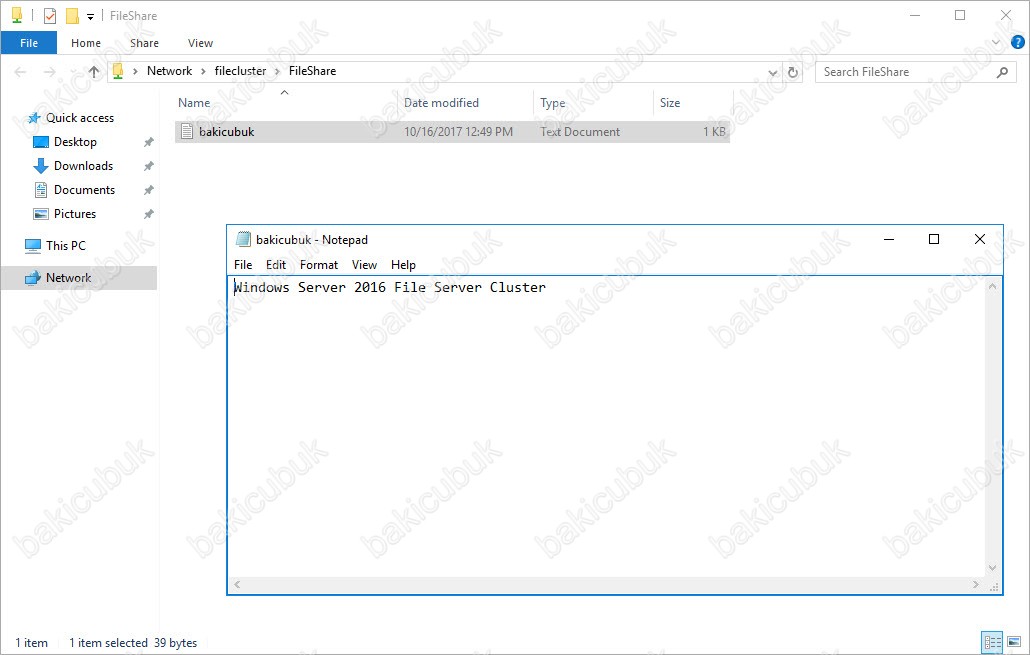Select Quick access in navigation pane
Image resolution: width=1030 pixels, height=655 pixels.
click(79, 118)
